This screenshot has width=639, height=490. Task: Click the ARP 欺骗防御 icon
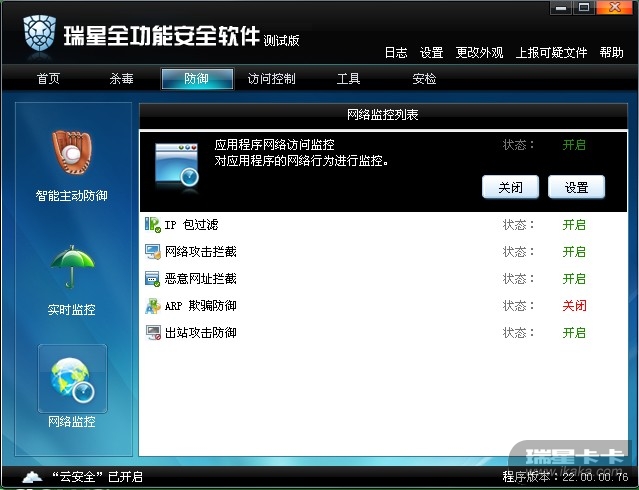point(153,306)
